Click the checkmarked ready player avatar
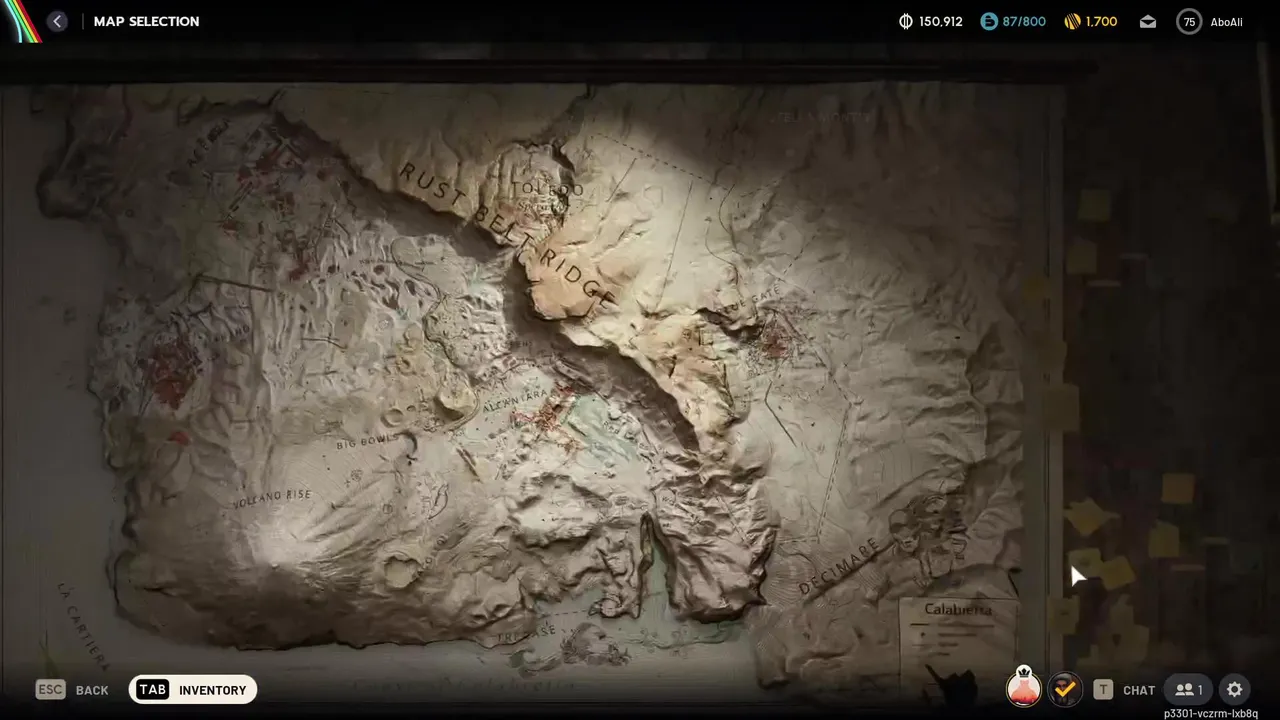The image size is (1280, 720). (1065, 688)
